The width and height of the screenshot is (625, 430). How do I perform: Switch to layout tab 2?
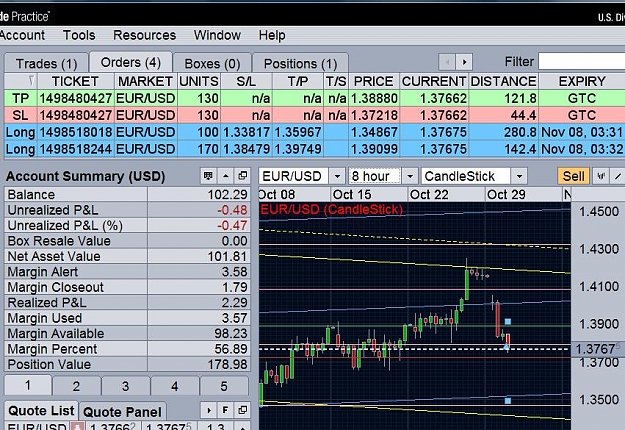[76, 386]
